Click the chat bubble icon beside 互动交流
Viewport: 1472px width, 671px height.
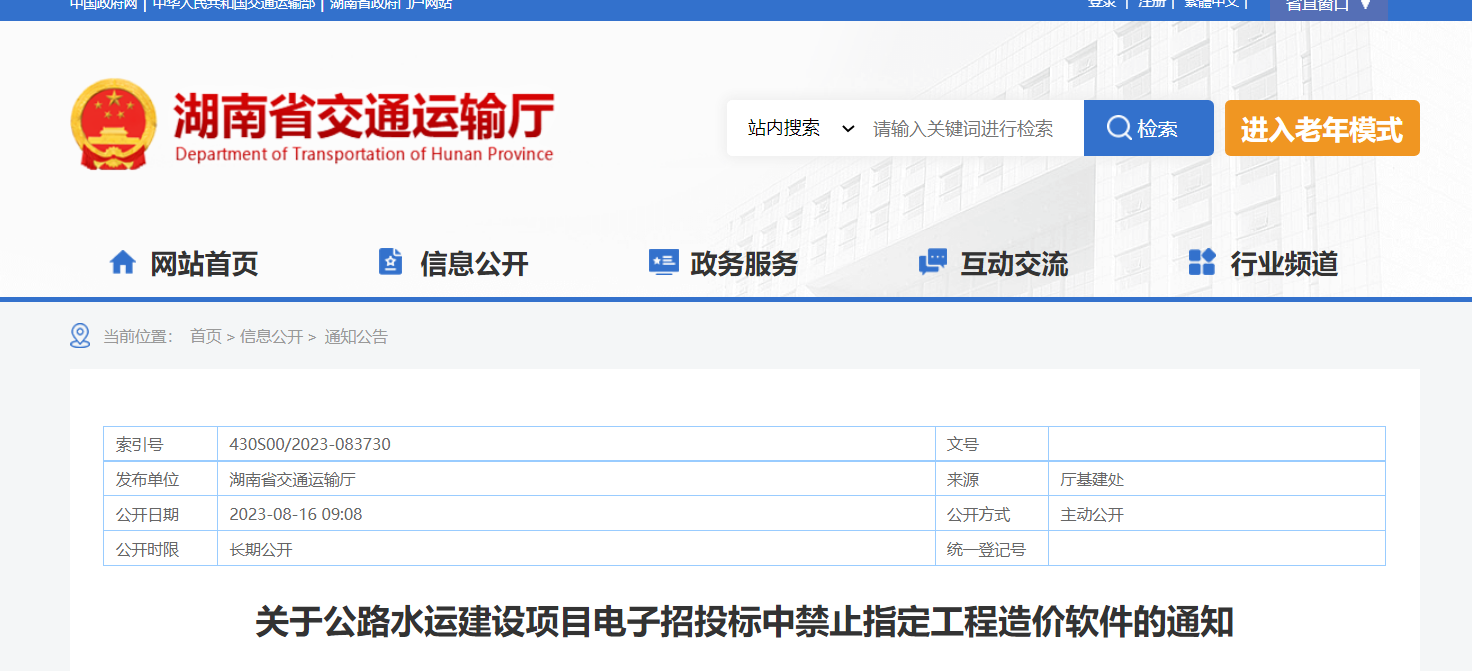click(932, 261)
